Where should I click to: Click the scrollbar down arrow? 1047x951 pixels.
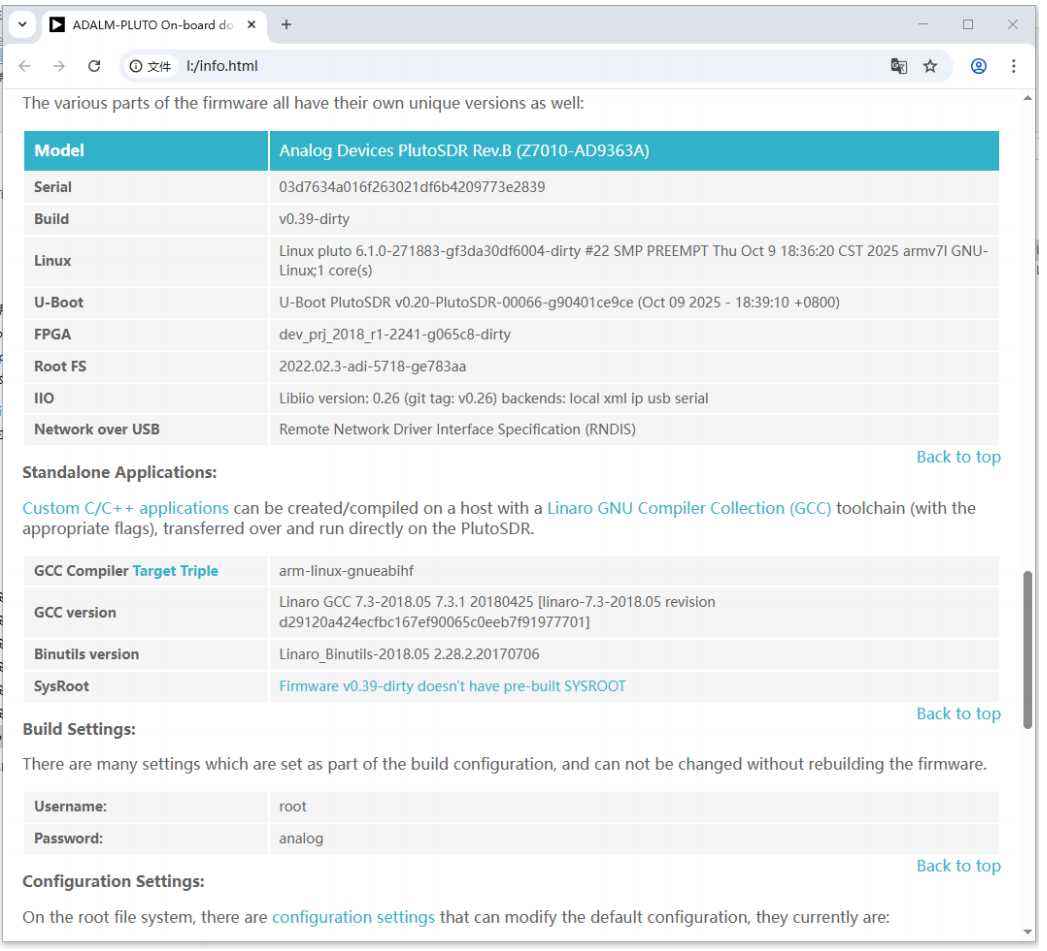point(1028,932)
